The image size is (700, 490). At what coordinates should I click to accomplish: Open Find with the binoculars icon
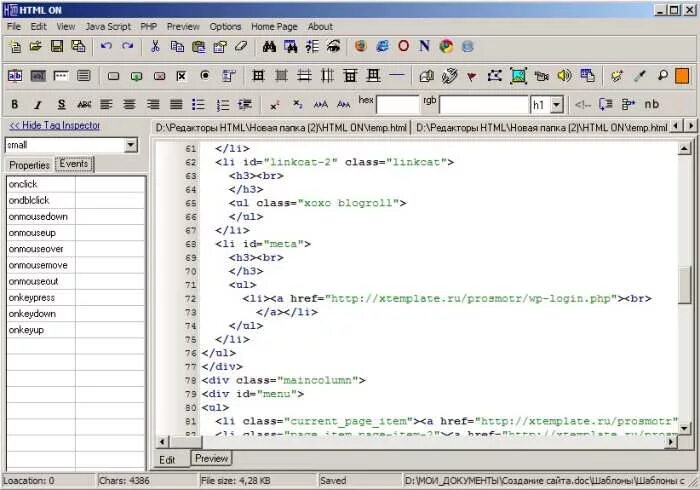[x=269, y=46]
